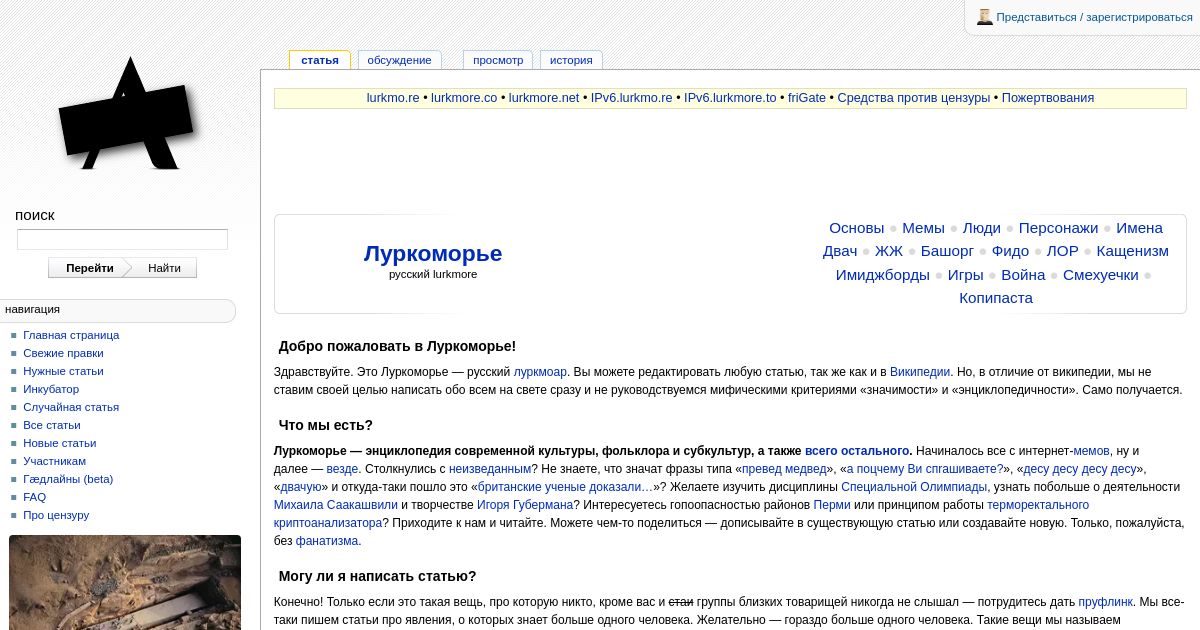Follow the превед медвед link

coord(784,469)
